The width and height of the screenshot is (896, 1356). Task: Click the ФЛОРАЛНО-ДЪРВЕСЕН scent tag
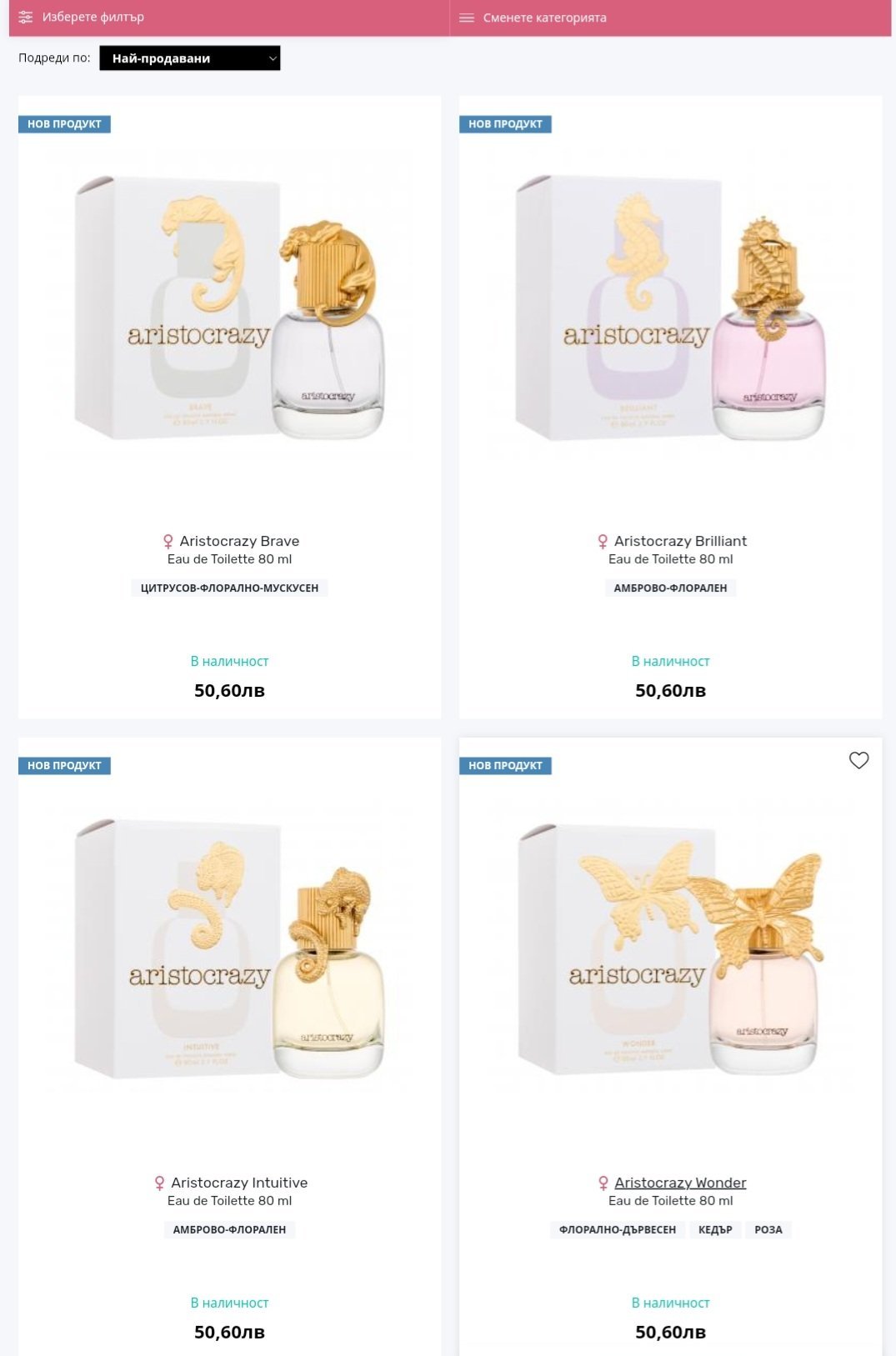click(x=618, y=1230)
